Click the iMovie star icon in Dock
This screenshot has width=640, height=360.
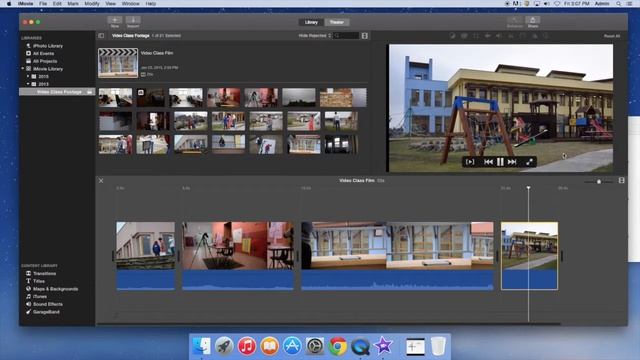click(x=383, y=346)
